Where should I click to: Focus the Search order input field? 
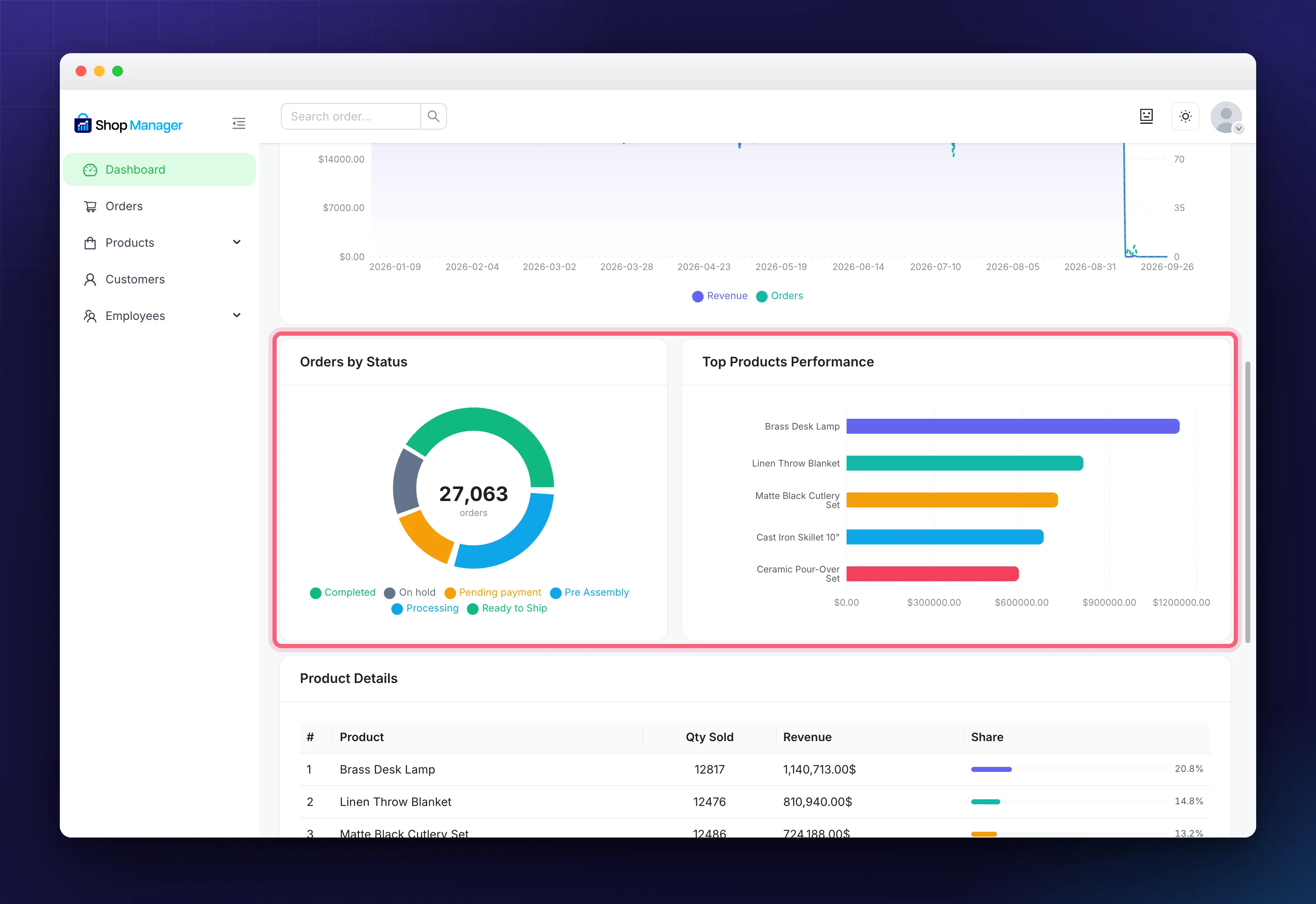[351, 116]
